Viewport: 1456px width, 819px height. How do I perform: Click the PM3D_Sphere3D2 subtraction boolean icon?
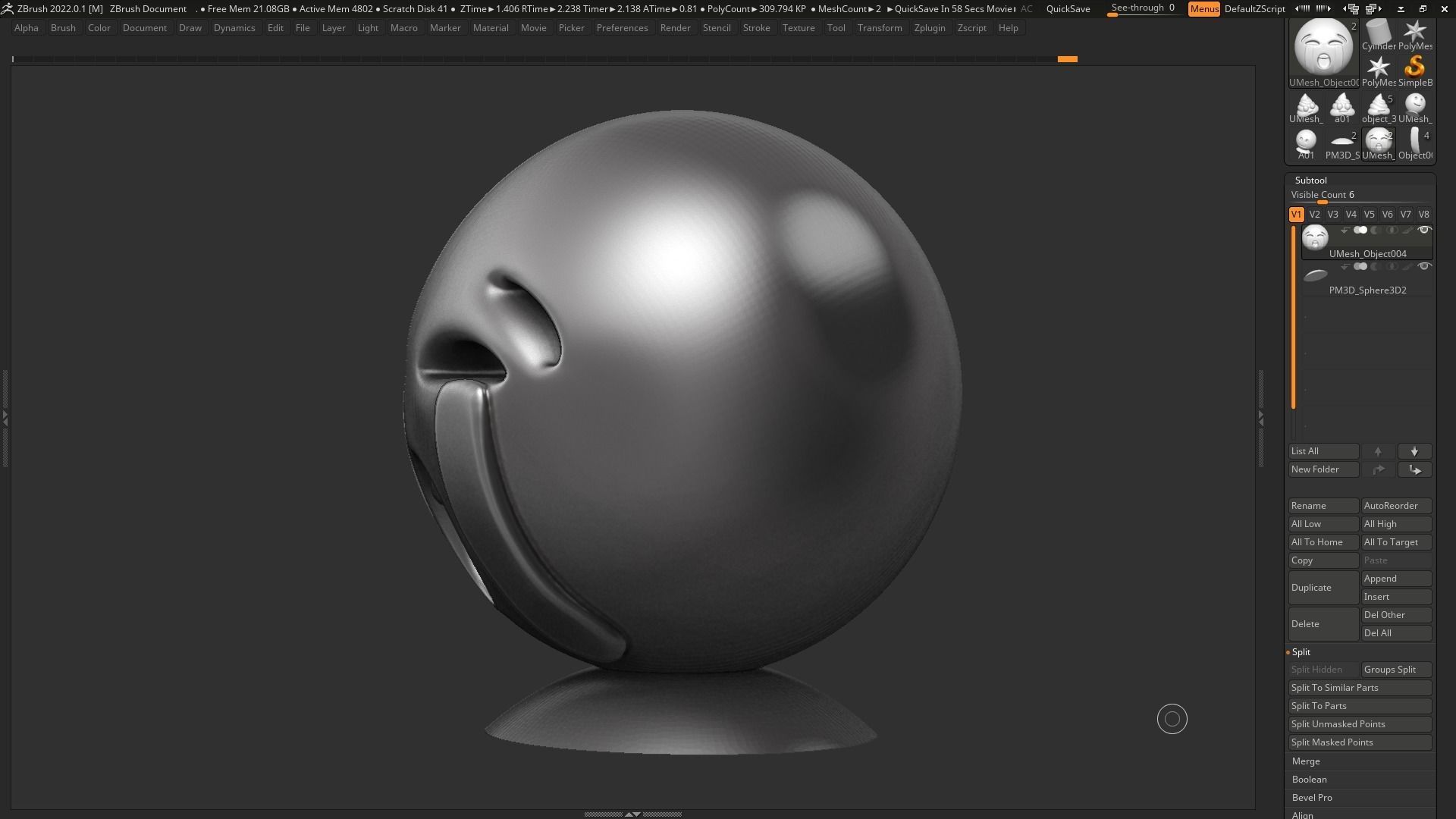[1376, 267]
